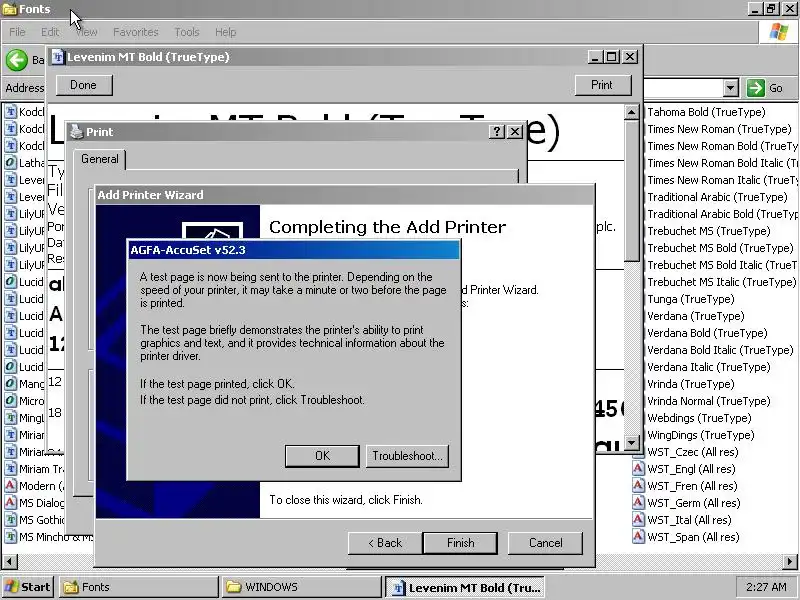Click the WST_Span font icon
This screenshot has height=600, width=800.
click(x=638, y=536)
